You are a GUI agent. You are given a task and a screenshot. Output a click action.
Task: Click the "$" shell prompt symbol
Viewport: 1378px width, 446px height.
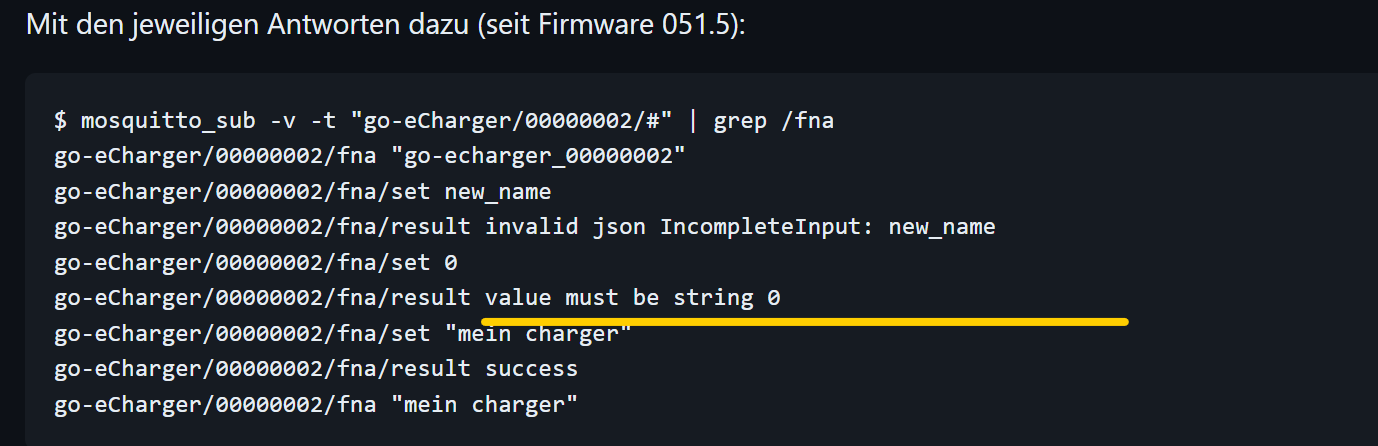click(60, 122)
